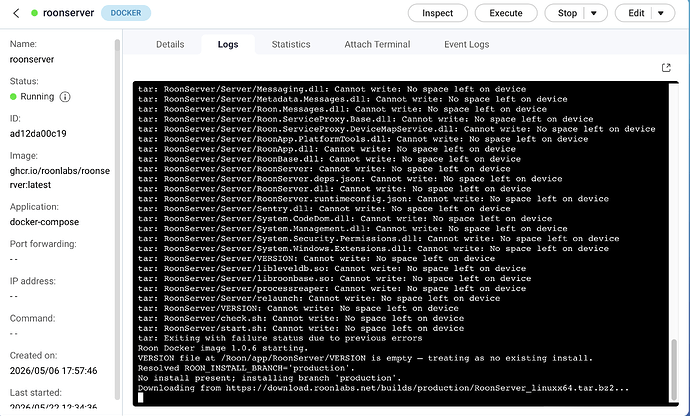Click log line about processreaper
Viewport: 690px width, 416px height.
coord(332,288)
